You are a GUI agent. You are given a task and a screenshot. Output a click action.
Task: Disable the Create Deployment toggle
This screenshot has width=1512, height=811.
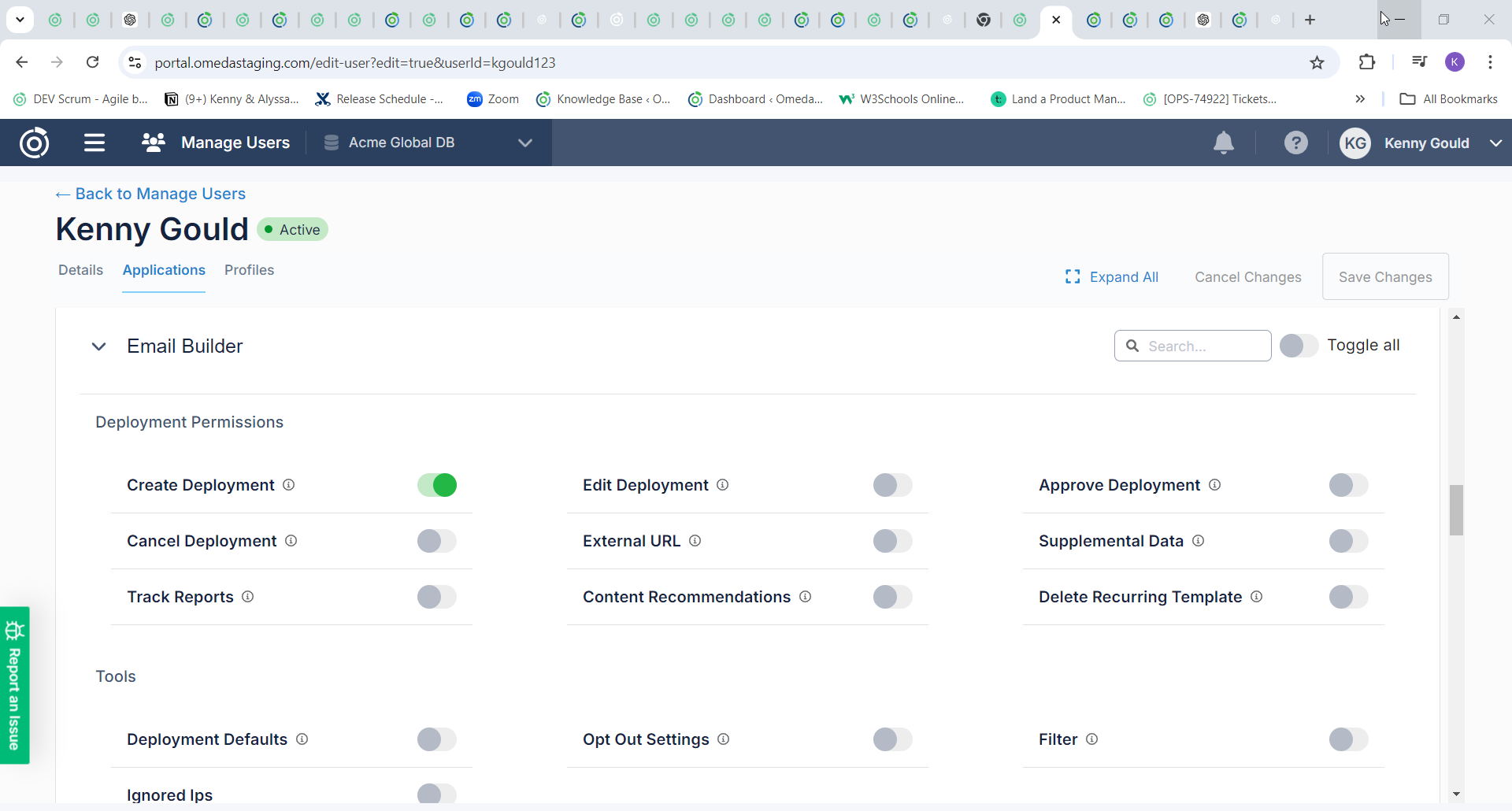[x=437, y=485]
